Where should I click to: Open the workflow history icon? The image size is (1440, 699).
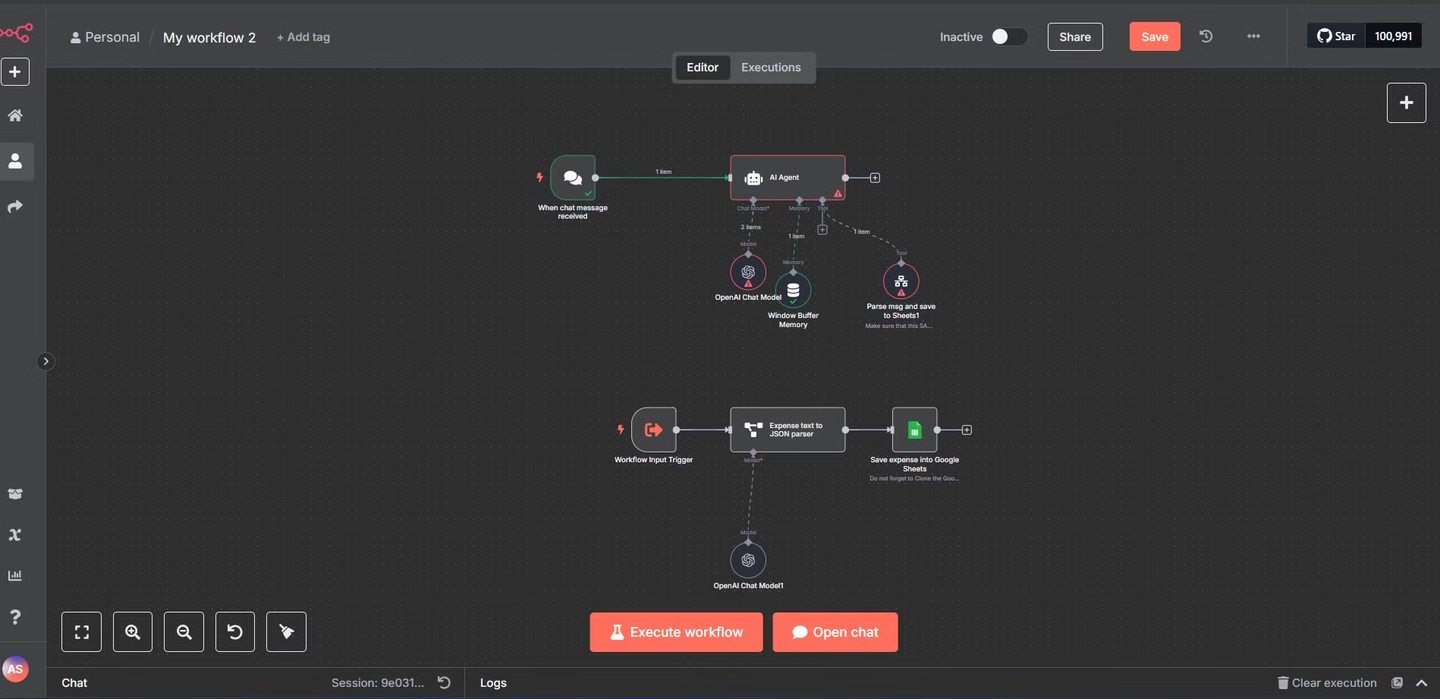[x=1206, y=37]
